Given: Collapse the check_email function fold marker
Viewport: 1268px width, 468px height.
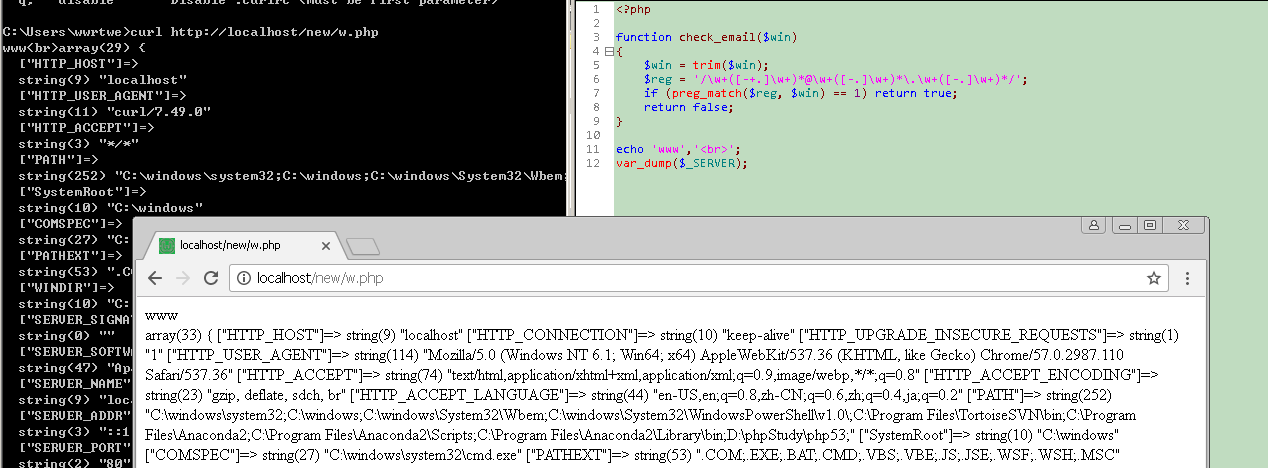Looking at the screenshot, I should [x=608, y=51].
